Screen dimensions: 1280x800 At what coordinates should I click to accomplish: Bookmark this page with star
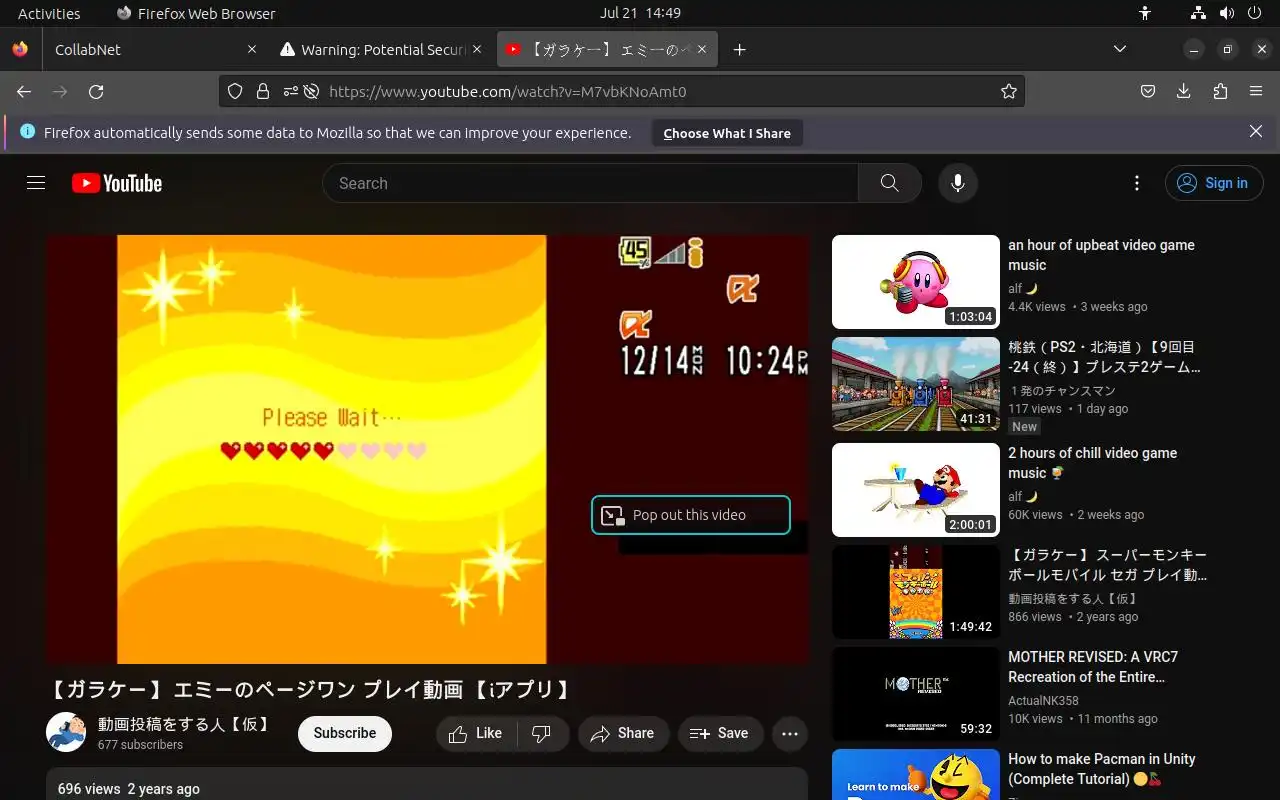pos(1009,91)
